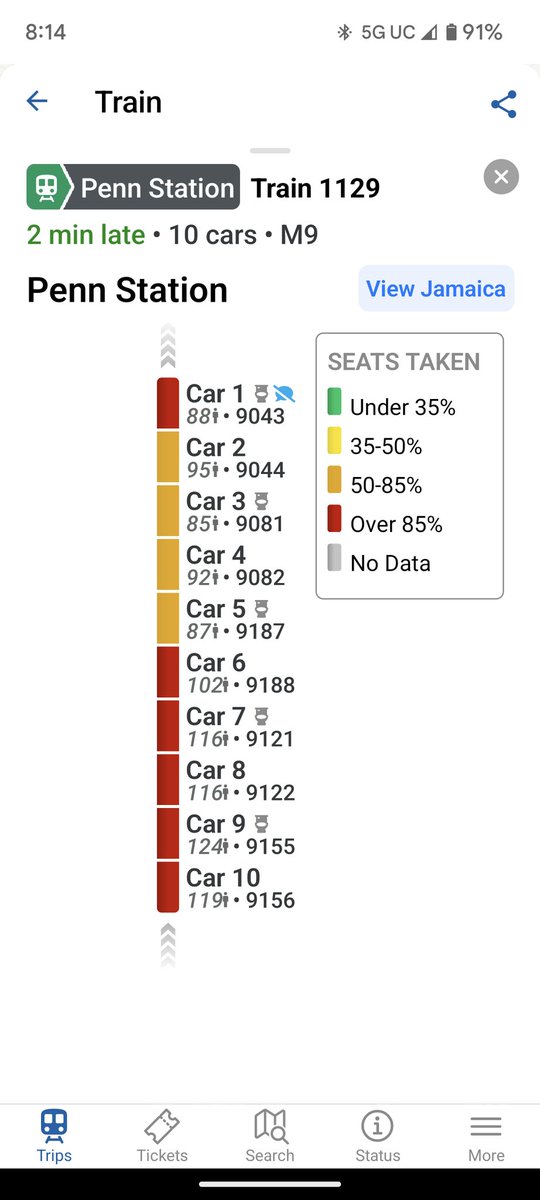The image size is (540, 1200).
Task: Open the Status info tab
Action: (377, 1136)
